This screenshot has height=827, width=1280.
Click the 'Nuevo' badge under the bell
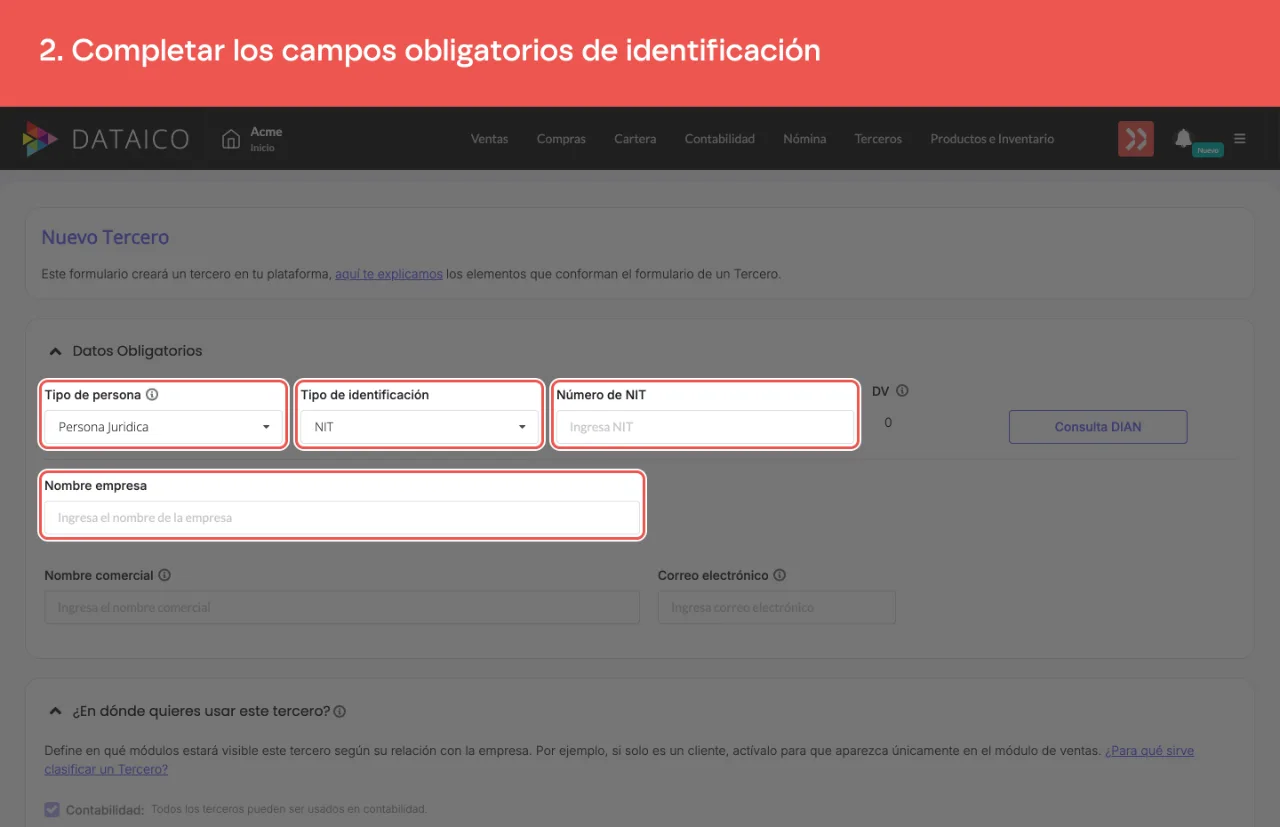point(1208,150)
